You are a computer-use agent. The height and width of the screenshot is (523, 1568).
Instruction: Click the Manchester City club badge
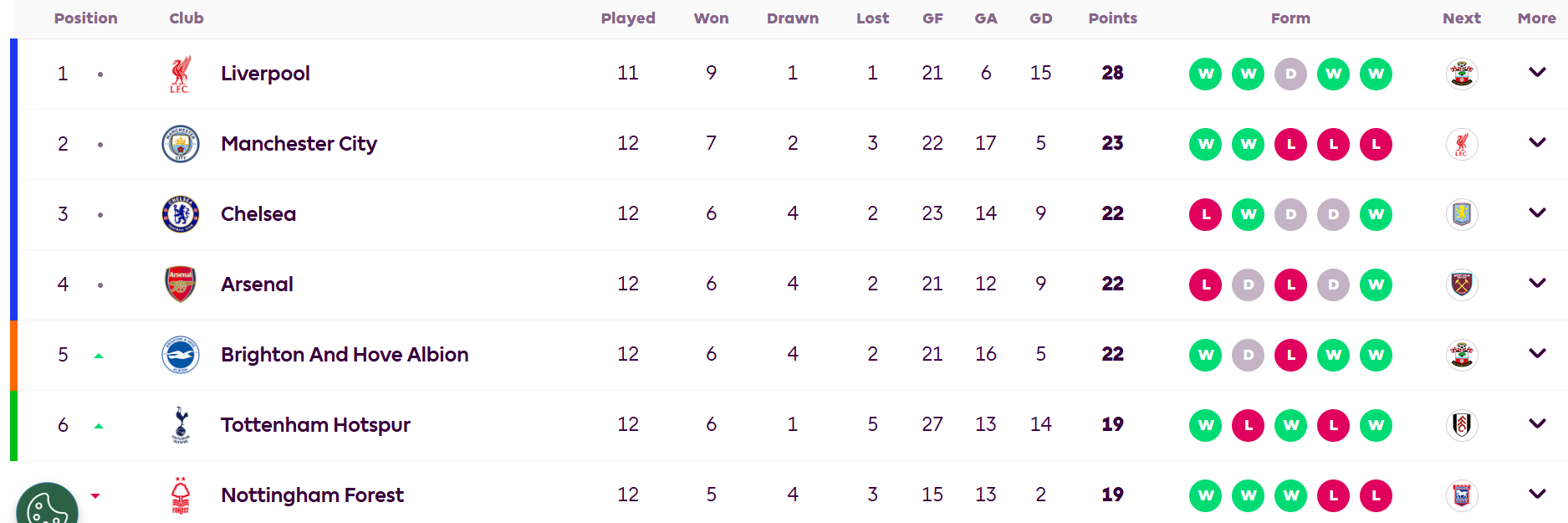click(180, 144)
